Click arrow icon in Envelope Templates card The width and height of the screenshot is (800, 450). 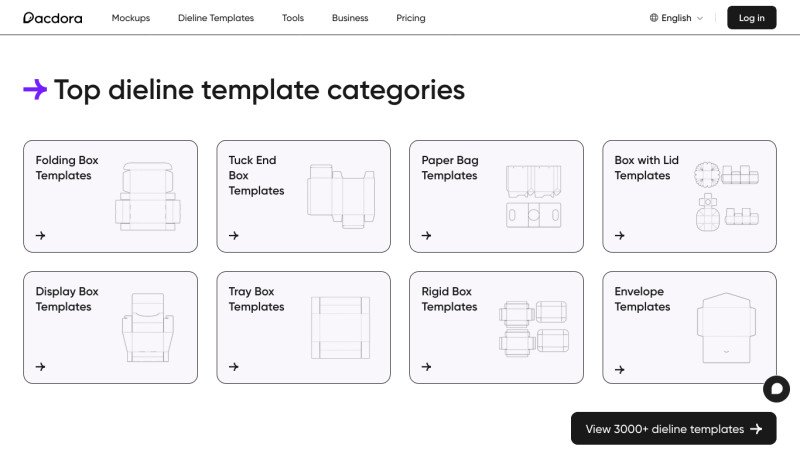click(620, 369)
